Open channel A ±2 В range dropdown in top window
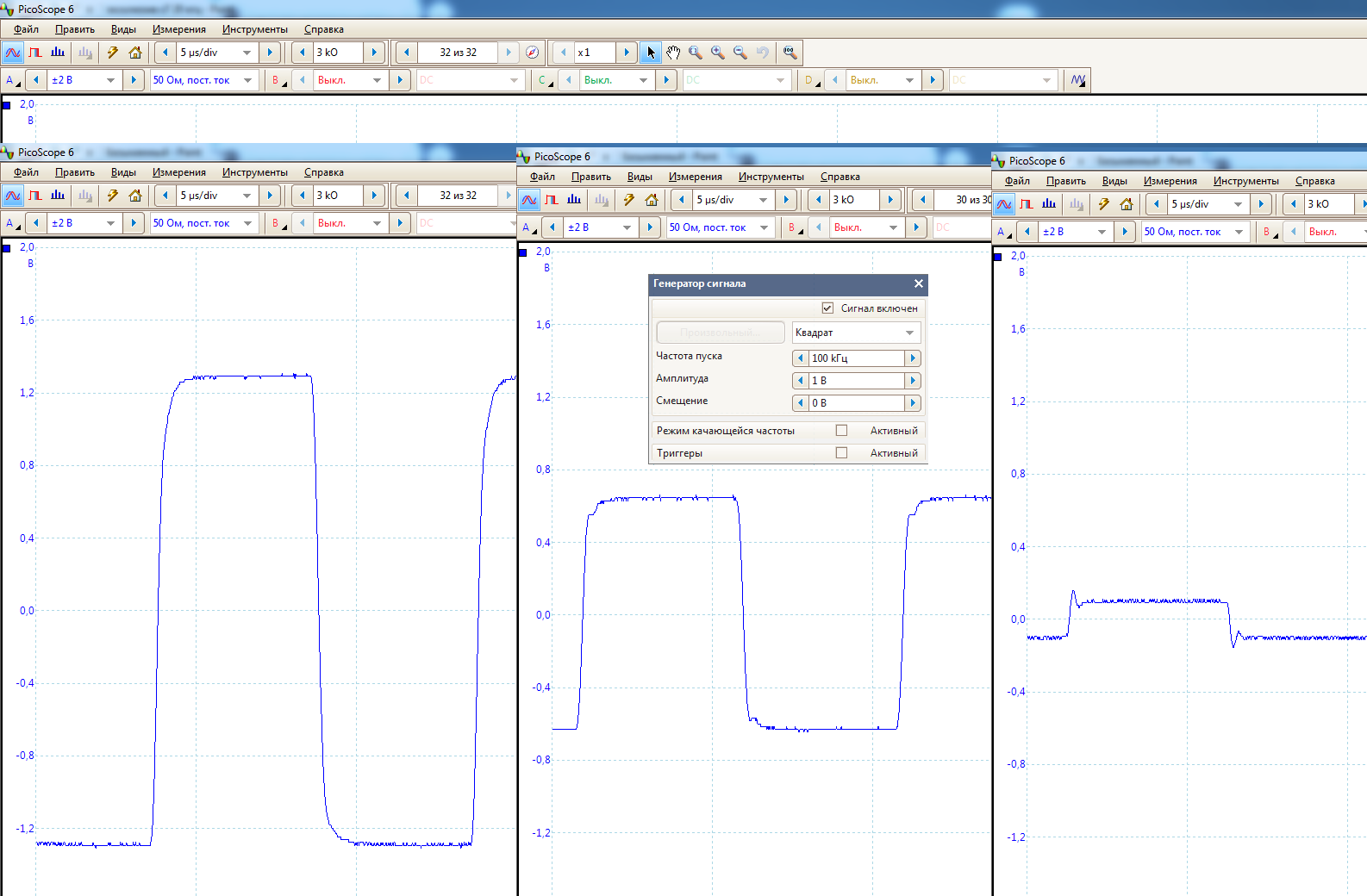This screenshot has width=1367, height=896. pyautogui.click(x=110, y=80)
